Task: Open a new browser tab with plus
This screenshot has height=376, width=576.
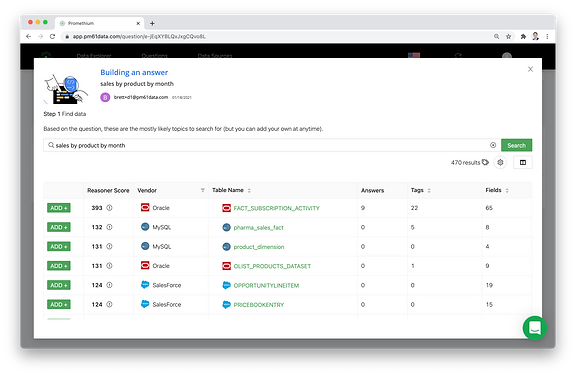Action: coord(152,23)
